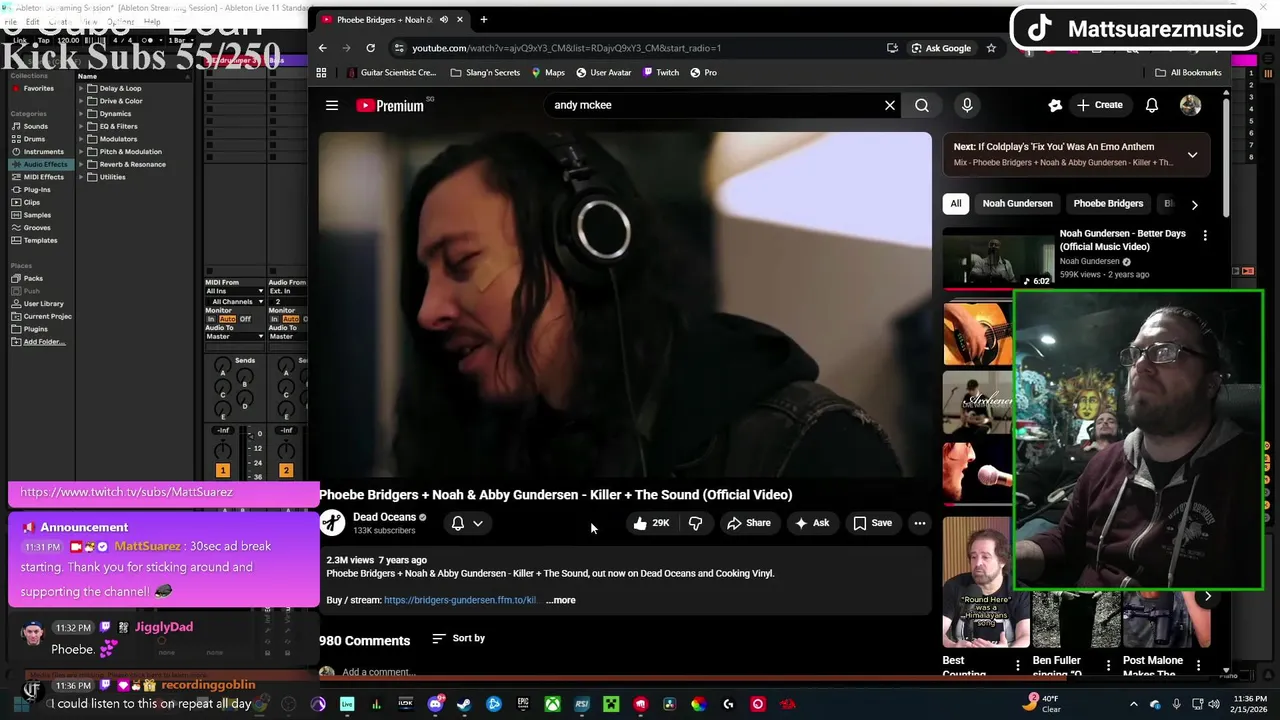Select the All filter chip

[x=956, y=203]
